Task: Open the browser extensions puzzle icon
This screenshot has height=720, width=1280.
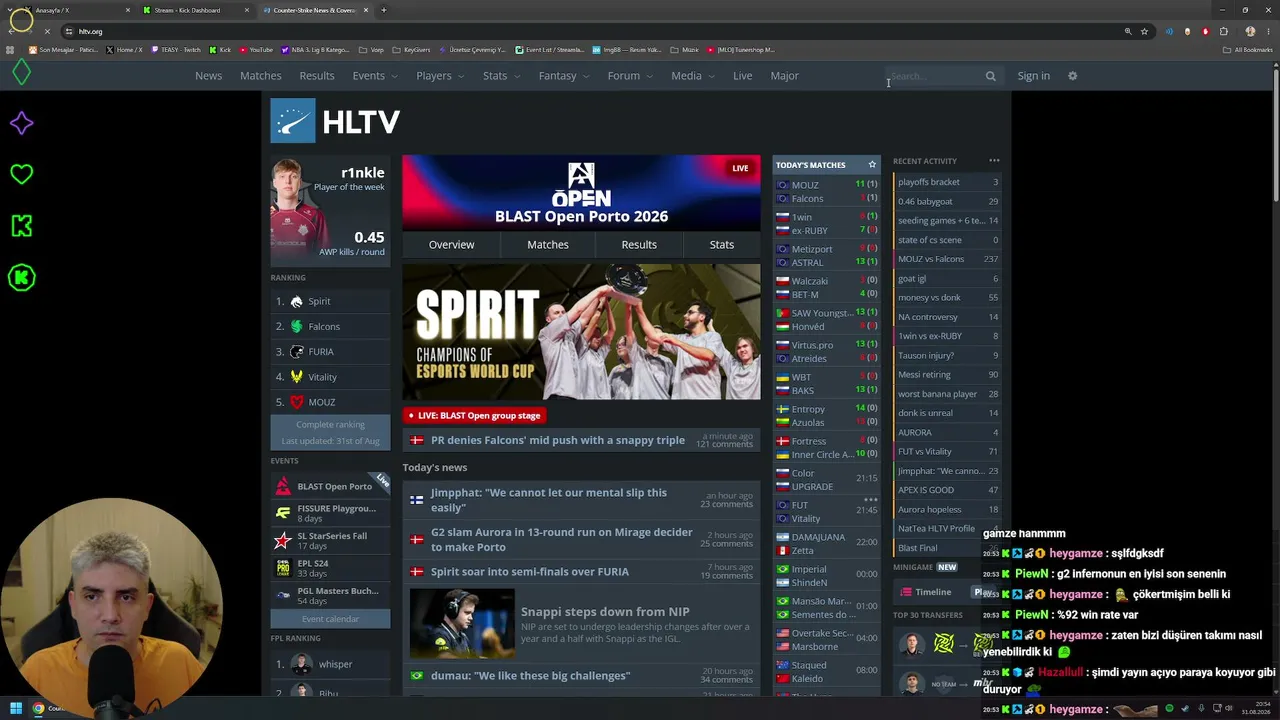Action: [1223, 31]
